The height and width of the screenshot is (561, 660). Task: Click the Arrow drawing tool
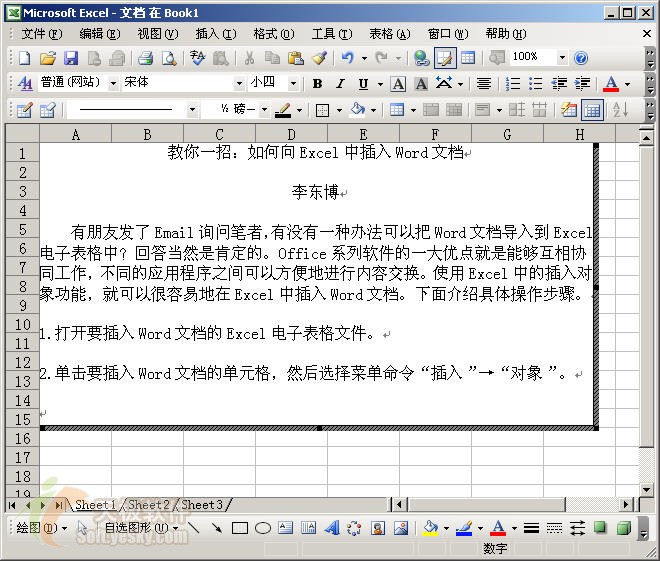coord(217,528)
